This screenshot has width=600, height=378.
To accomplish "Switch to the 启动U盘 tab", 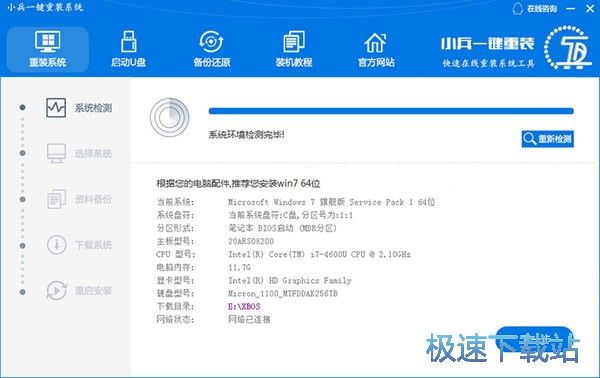I will 129,49.
